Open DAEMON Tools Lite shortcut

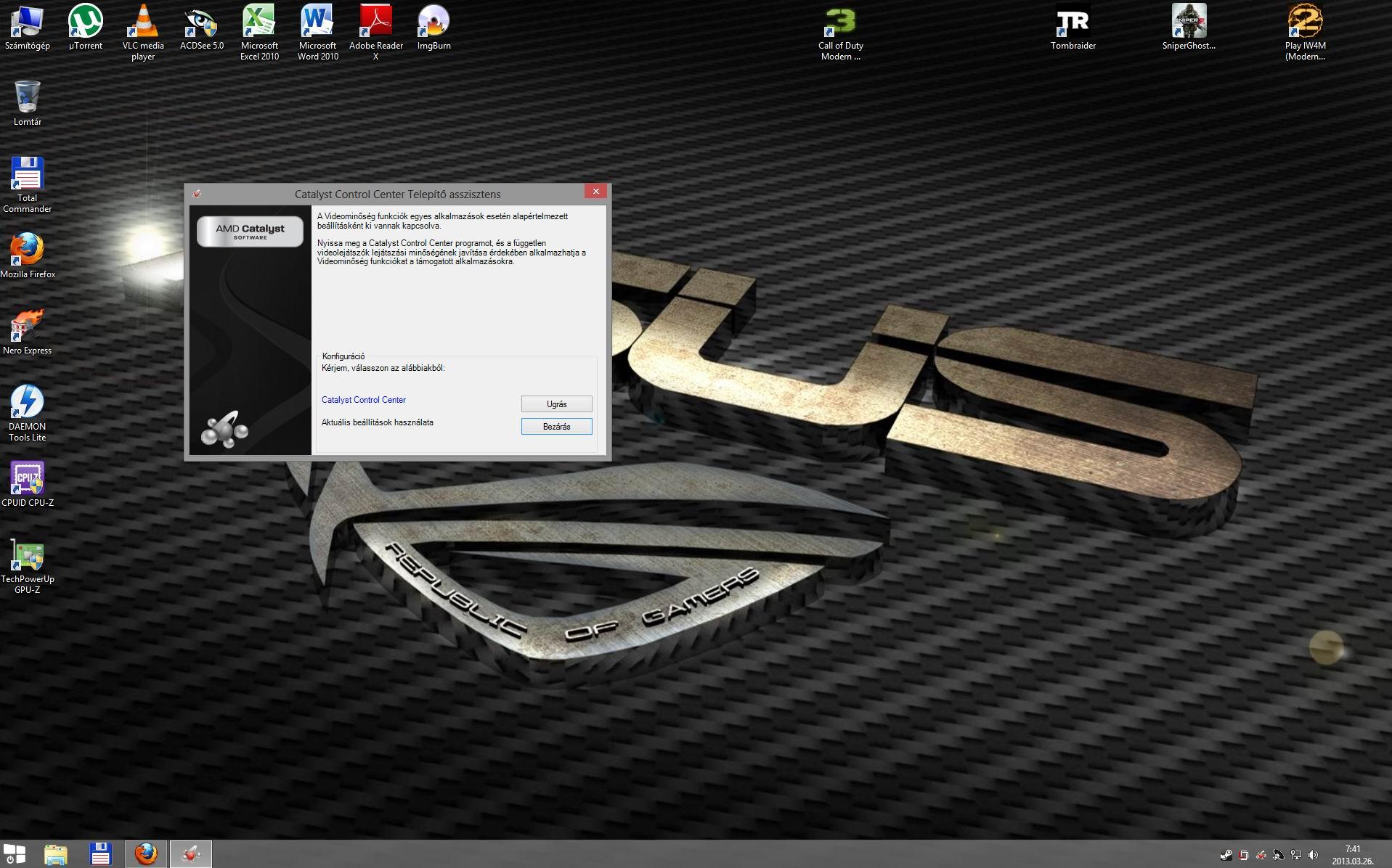tap(28, 414)
